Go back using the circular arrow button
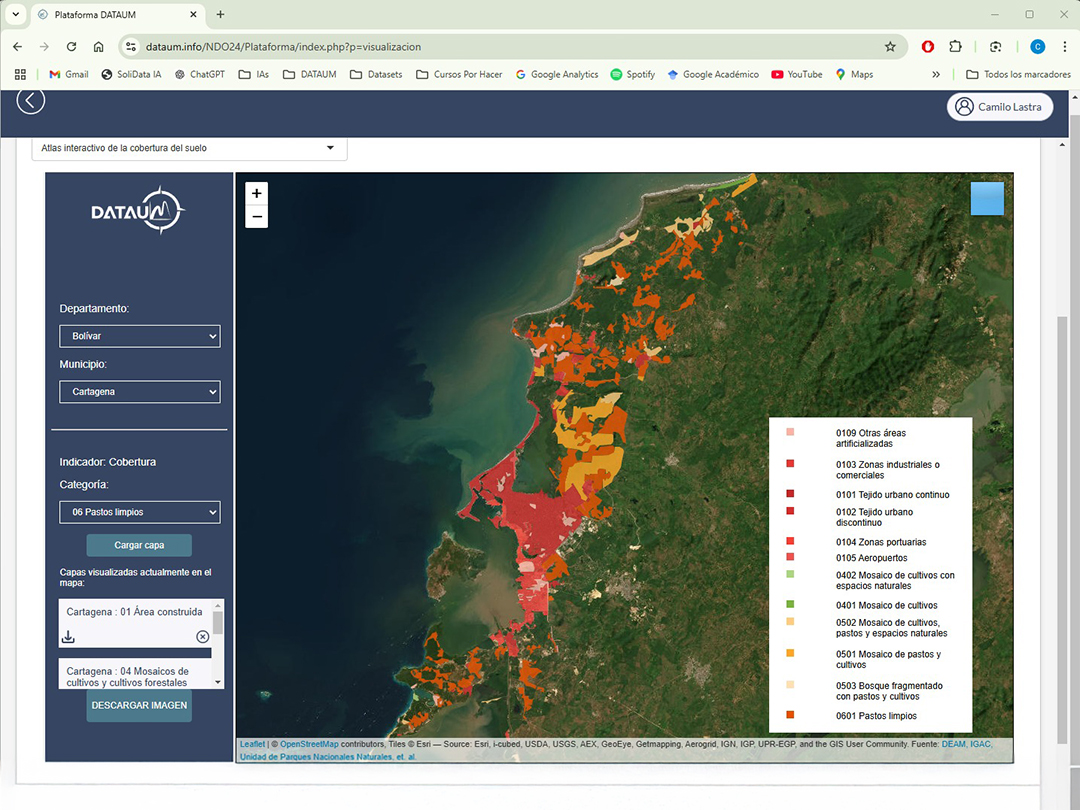This screenshot has height=810, width=1080. (x=30, y=100)
